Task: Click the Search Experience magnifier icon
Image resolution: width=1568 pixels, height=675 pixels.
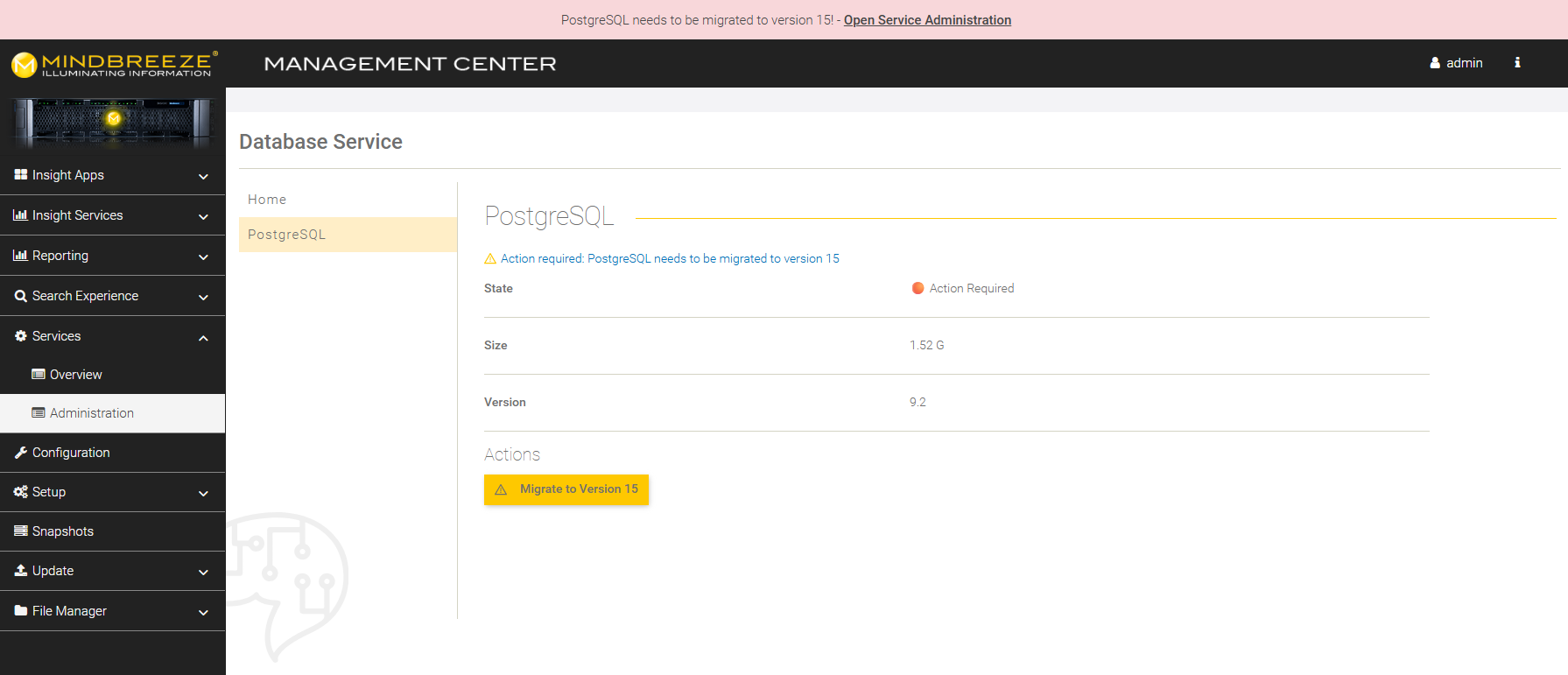Action: (x=21, y=296)
